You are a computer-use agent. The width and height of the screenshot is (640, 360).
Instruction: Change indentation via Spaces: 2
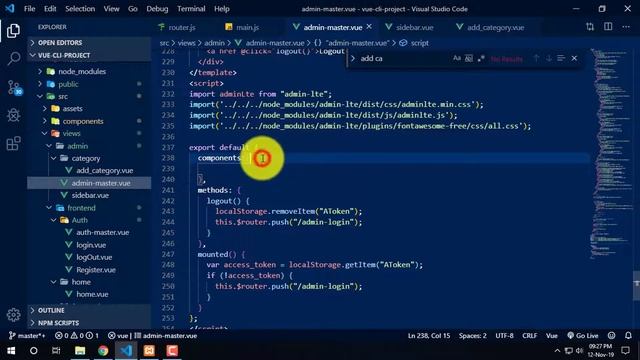[472, 336]
